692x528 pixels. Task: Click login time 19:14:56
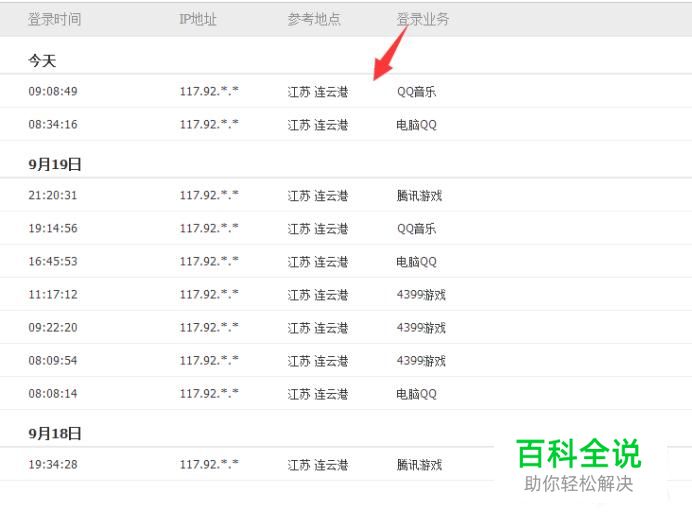click(53, 228)
